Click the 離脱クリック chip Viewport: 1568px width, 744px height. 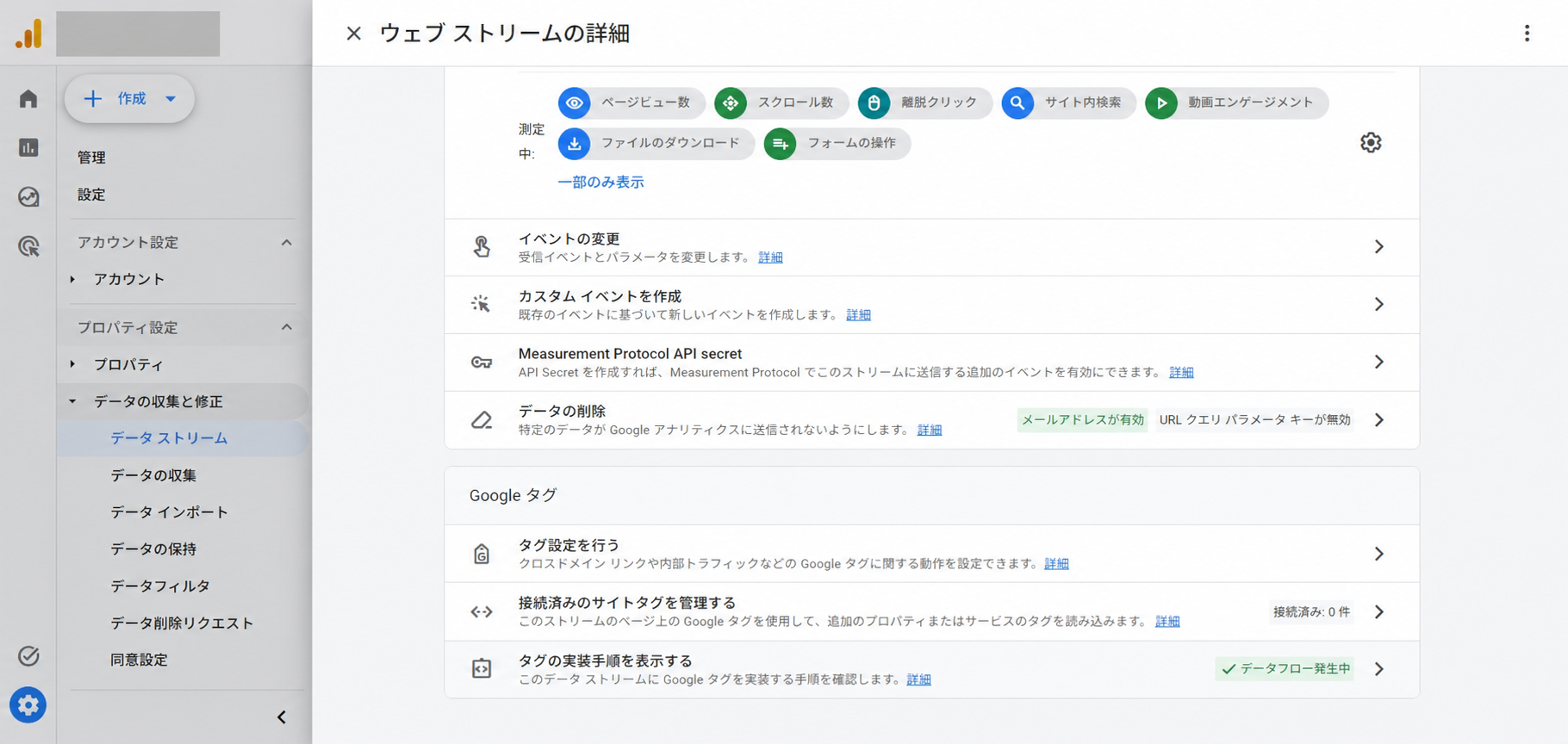[x=924, y=102]
